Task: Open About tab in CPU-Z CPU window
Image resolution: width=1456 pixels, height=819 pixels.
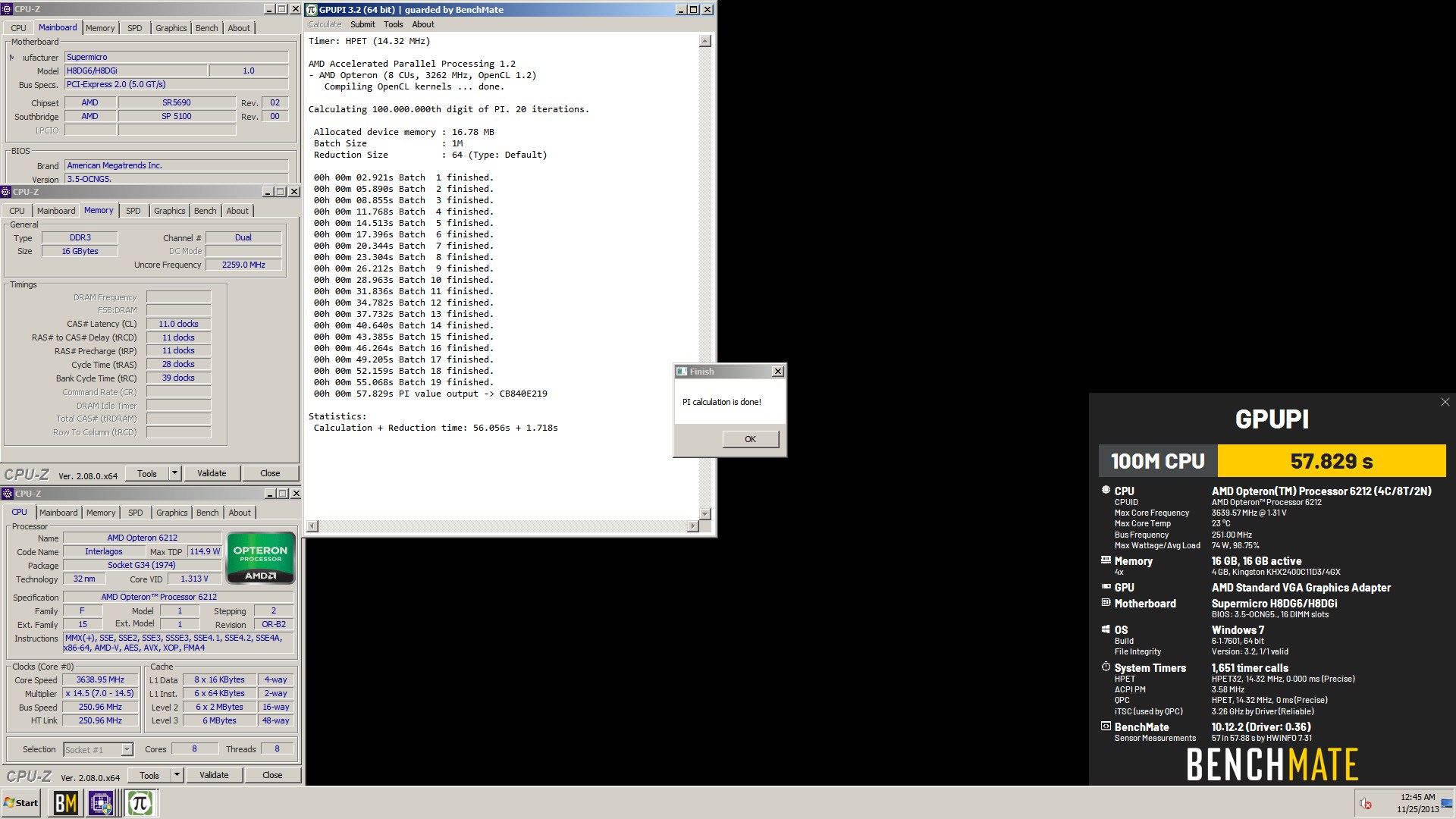Action: 240,513
